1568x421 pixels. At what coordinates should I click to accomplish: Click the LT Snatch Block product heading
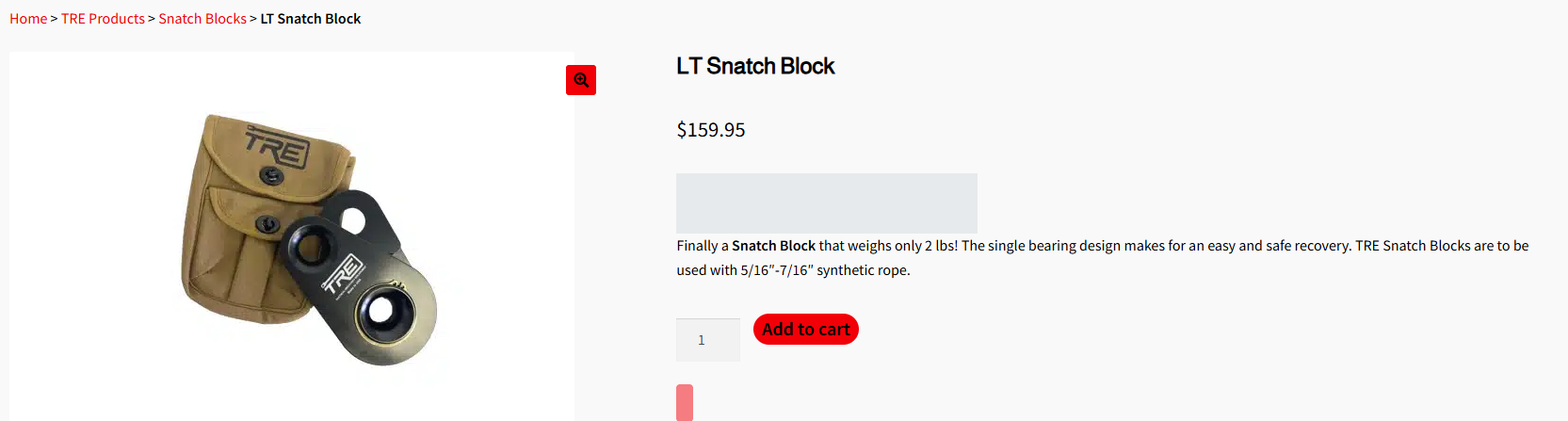pyautogui.click(x=755, y=66)
